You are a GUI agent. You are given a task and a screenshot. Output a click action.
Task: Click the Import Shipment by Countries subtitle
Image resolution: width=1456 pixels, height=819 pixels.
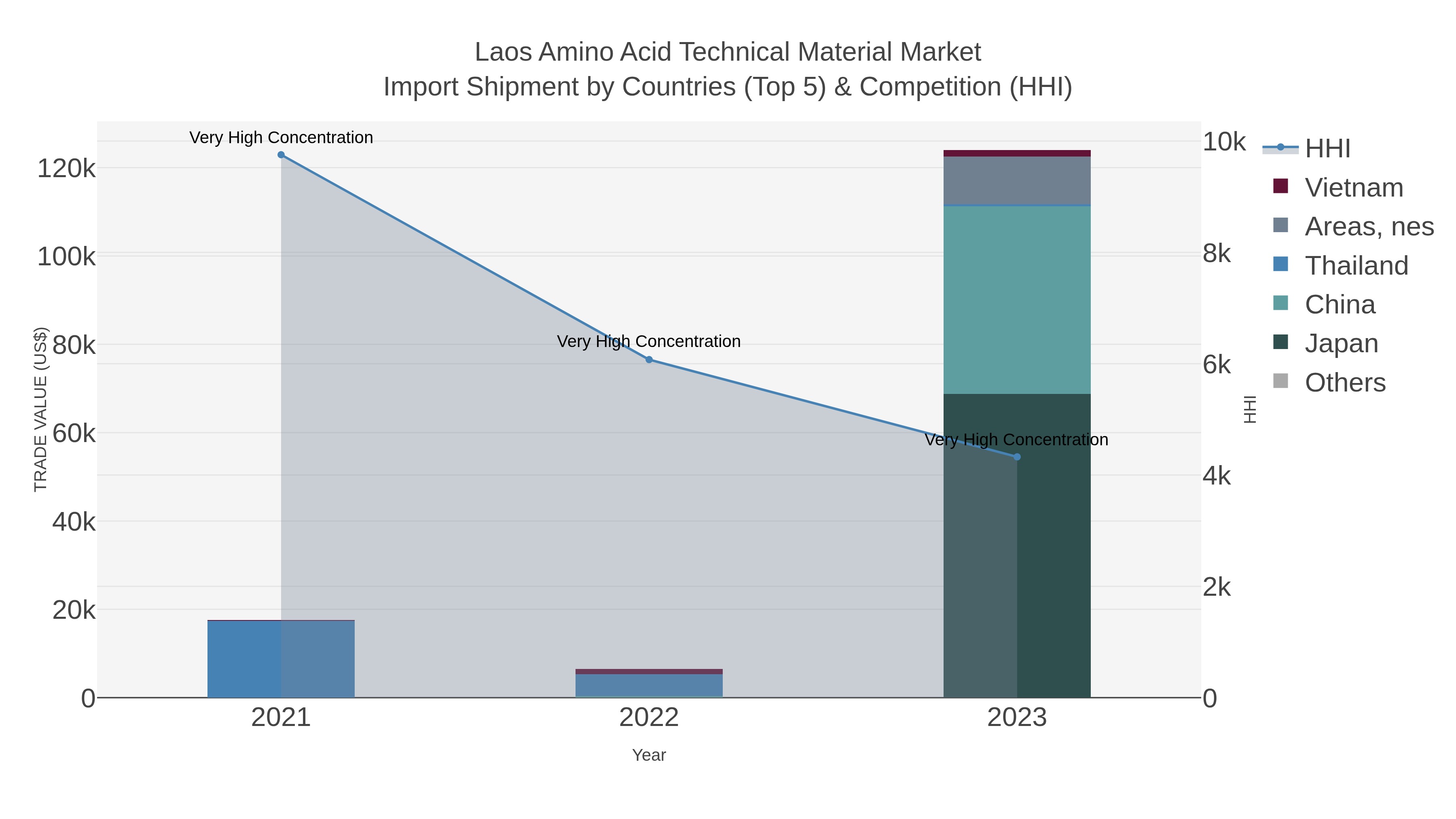[728, 87]
